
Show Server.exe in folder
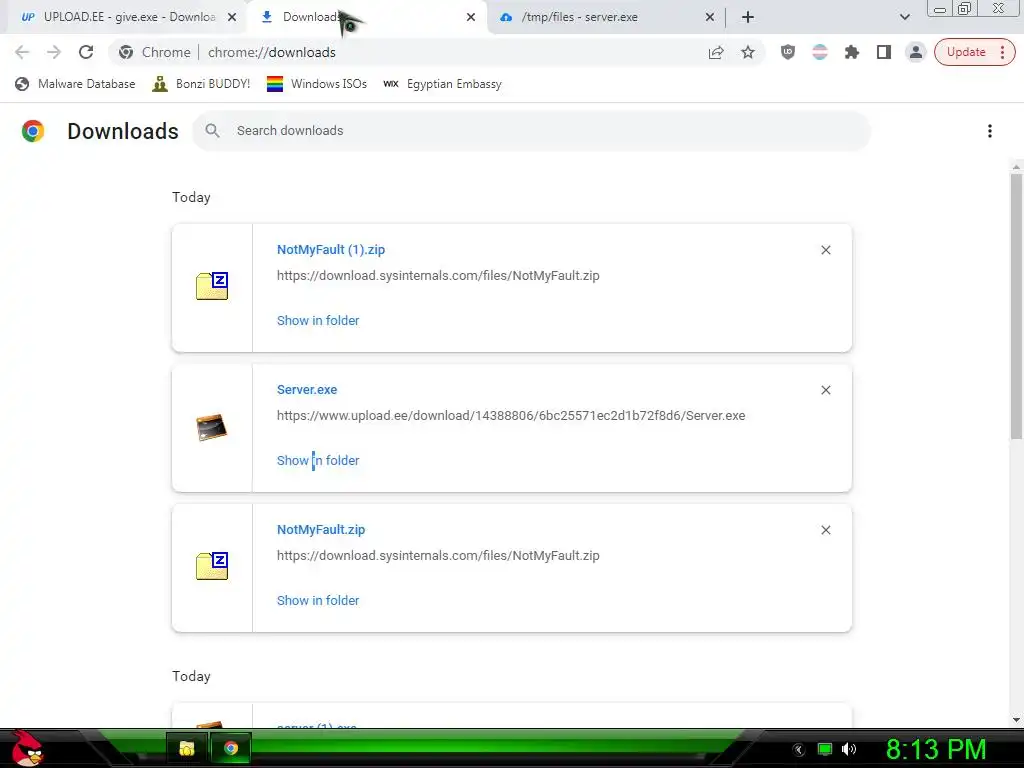point(318,460)
